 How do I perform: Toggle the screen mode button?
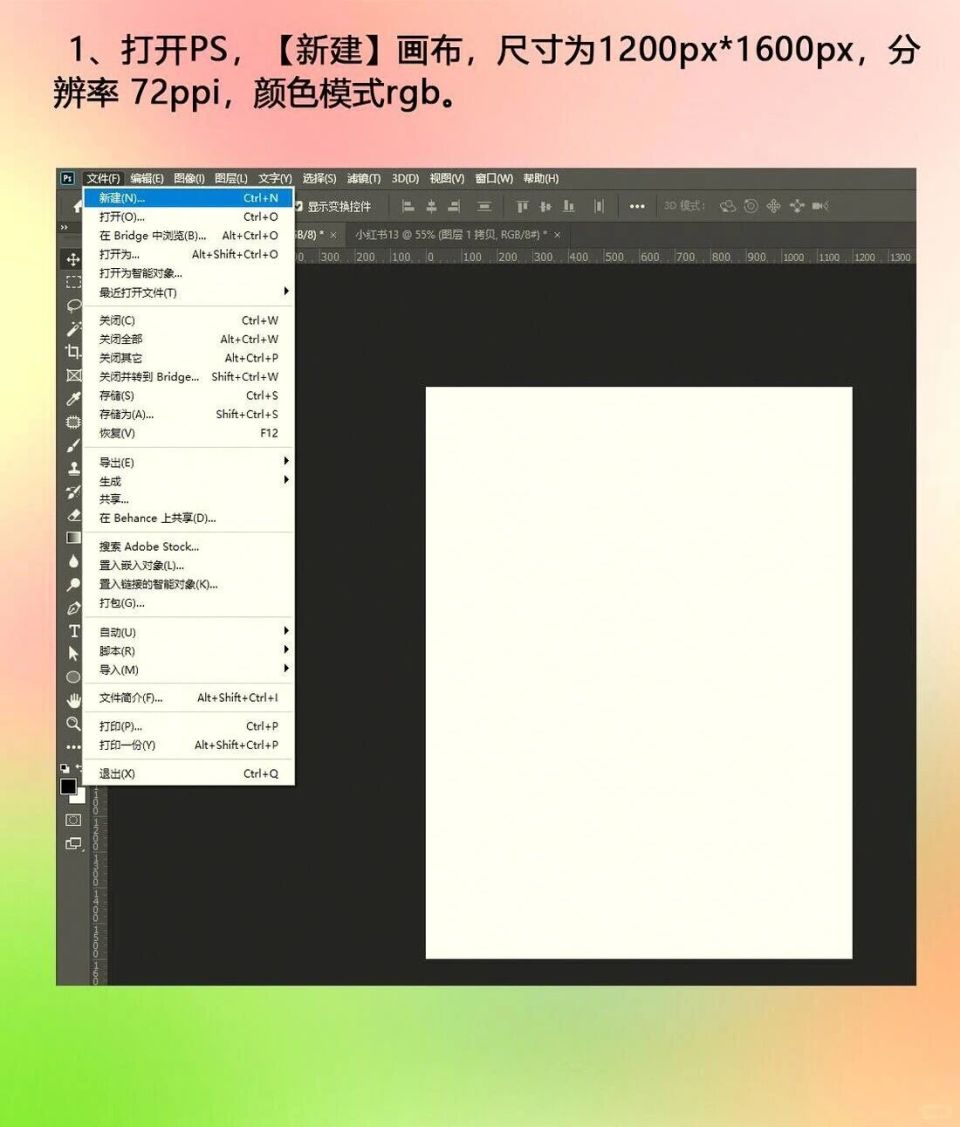coord(71,844)
